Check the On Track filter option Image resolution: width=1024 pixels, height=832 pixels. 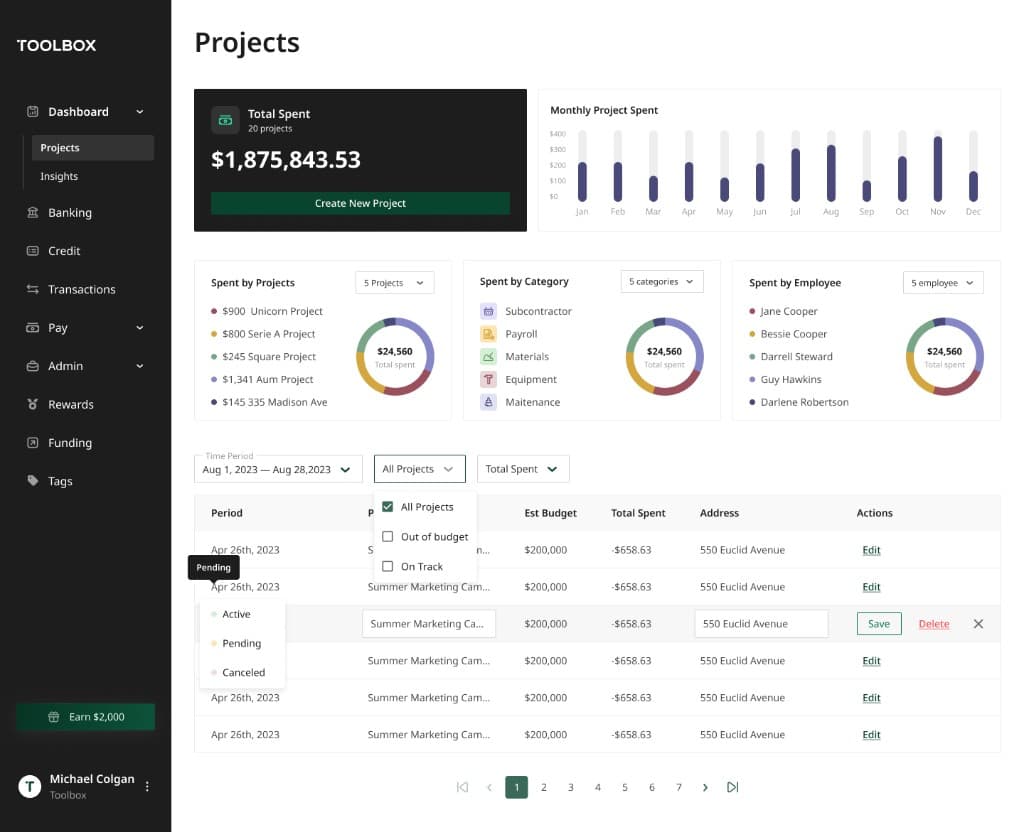click(388, 567)
